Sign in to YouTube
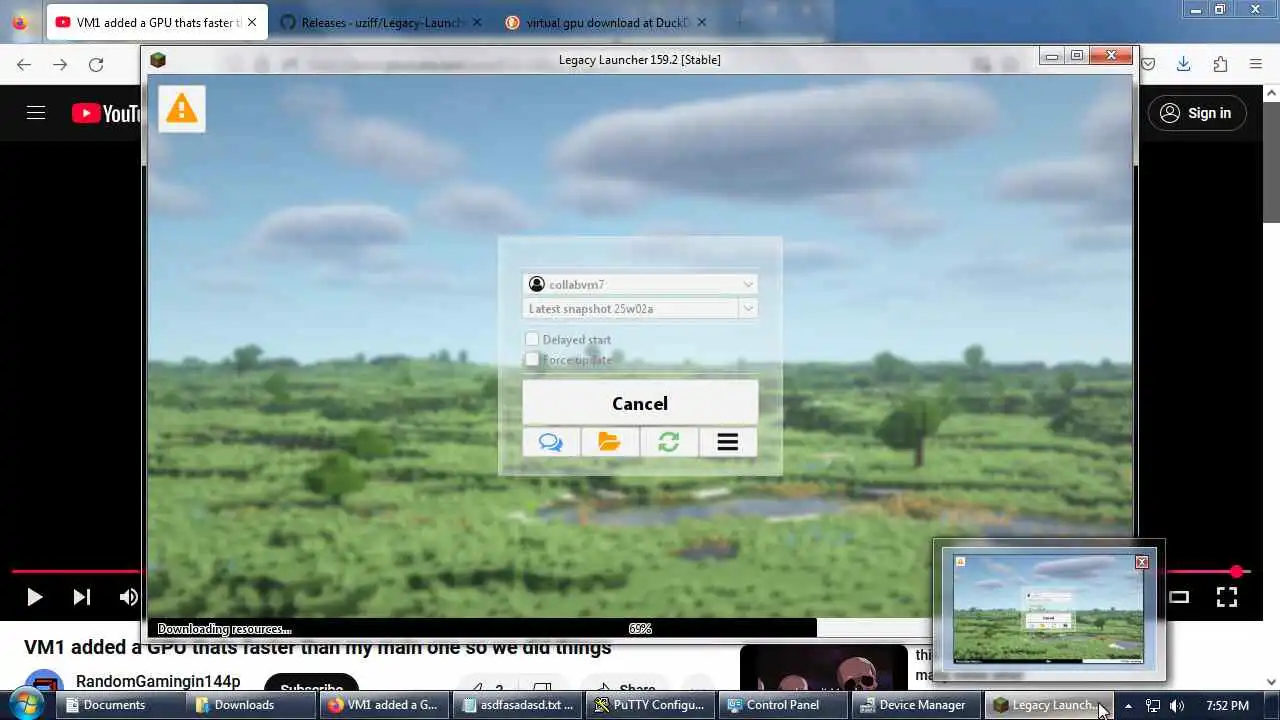 pos(1196,113)
